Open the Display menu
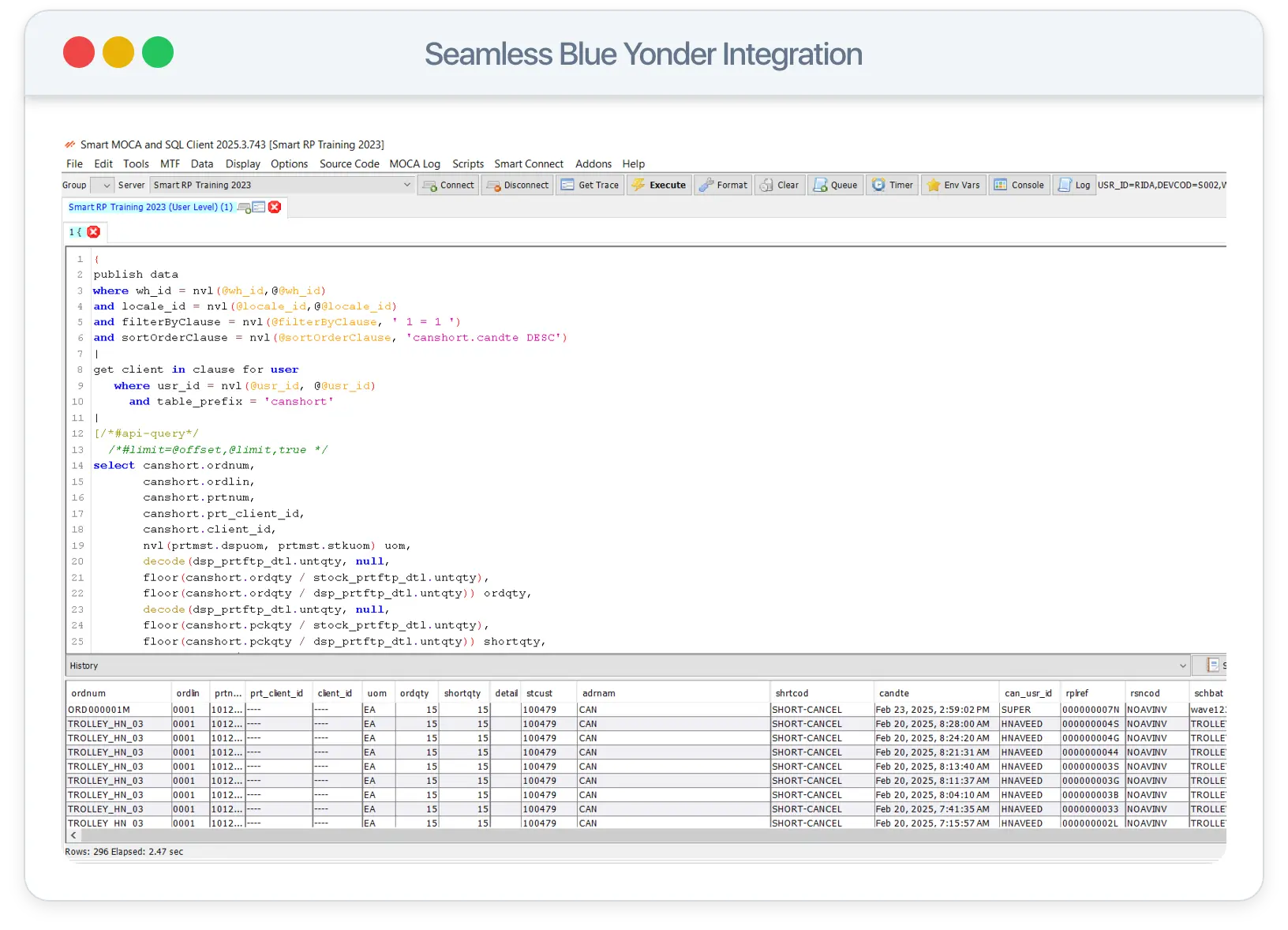1288x930 pixels. coord(243,164)
